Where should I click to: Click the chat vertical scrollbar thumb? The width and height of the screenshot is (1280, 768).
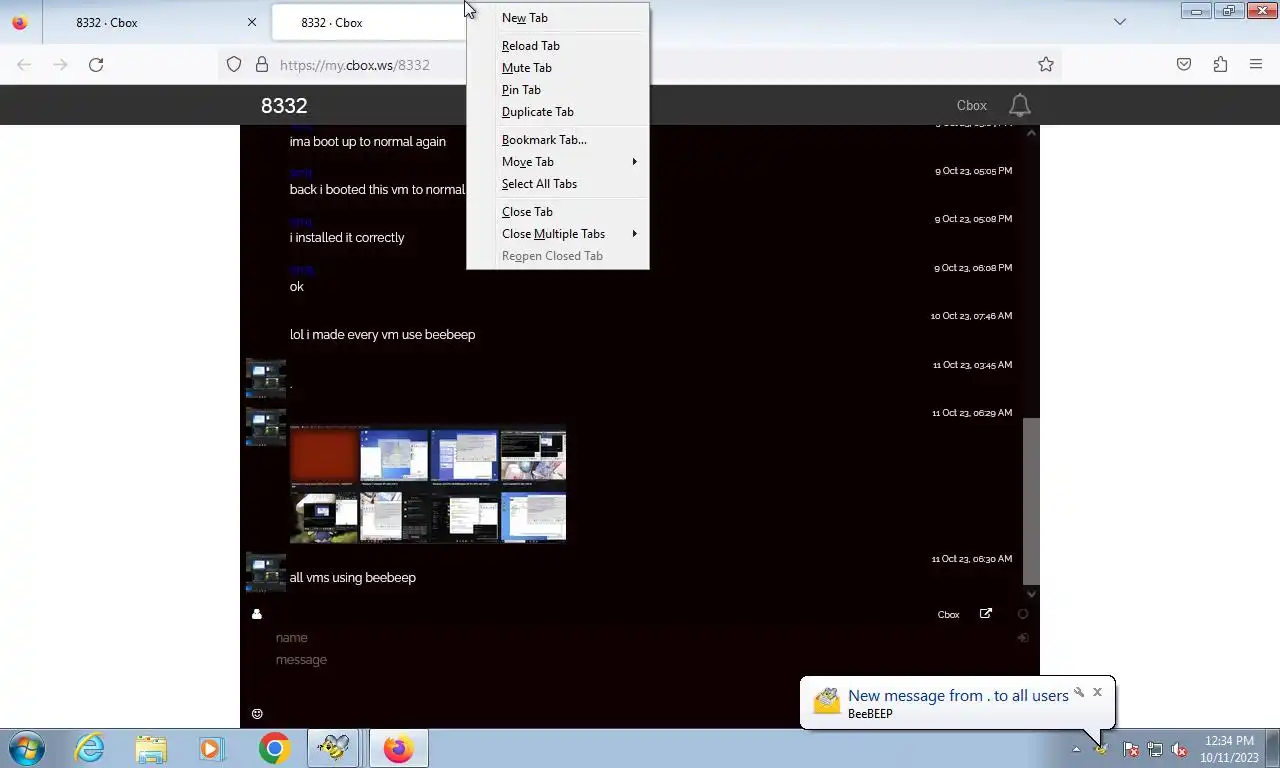point(1031,501)
